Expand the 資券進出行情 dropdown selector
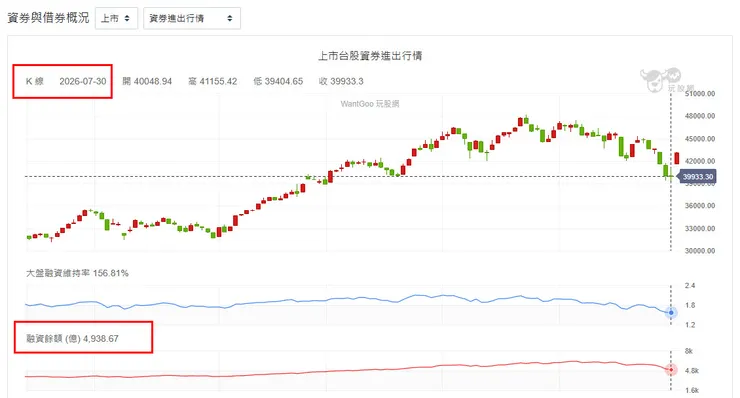Screen dimensions: 740x398 pyautogui.click(x=192, y=18)
